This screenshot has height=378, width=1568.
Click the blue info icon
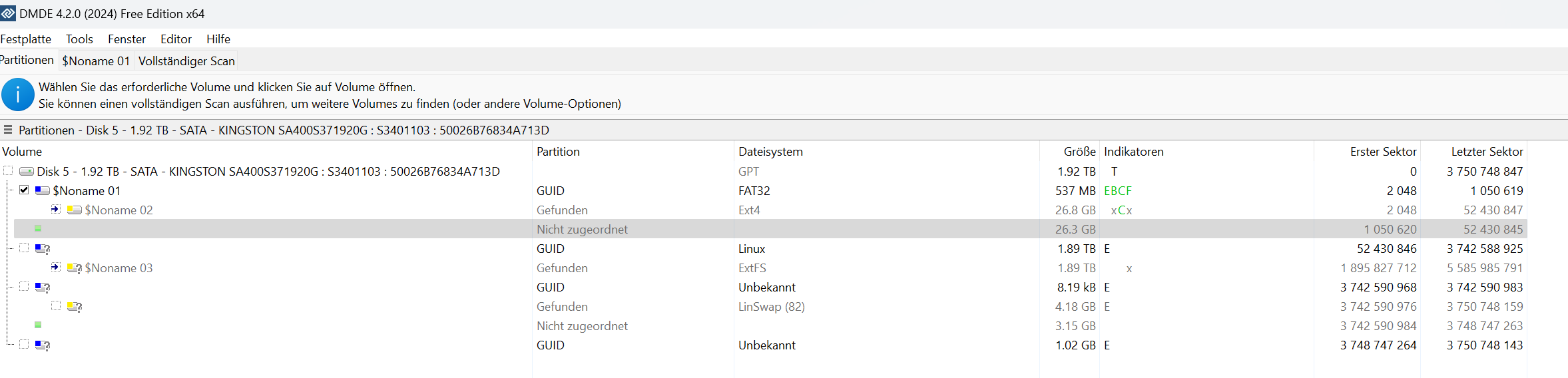(x=18, y=94)
